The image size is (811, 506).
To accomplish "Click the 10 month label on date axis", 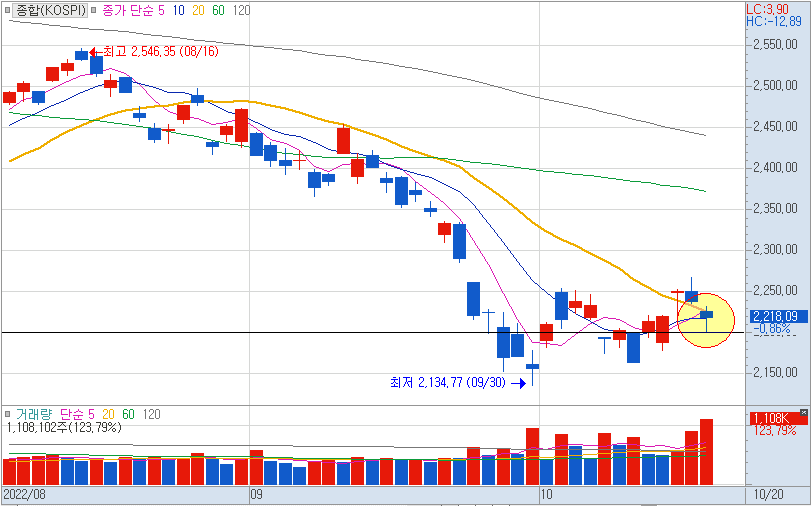I will [x=547, y=494].
